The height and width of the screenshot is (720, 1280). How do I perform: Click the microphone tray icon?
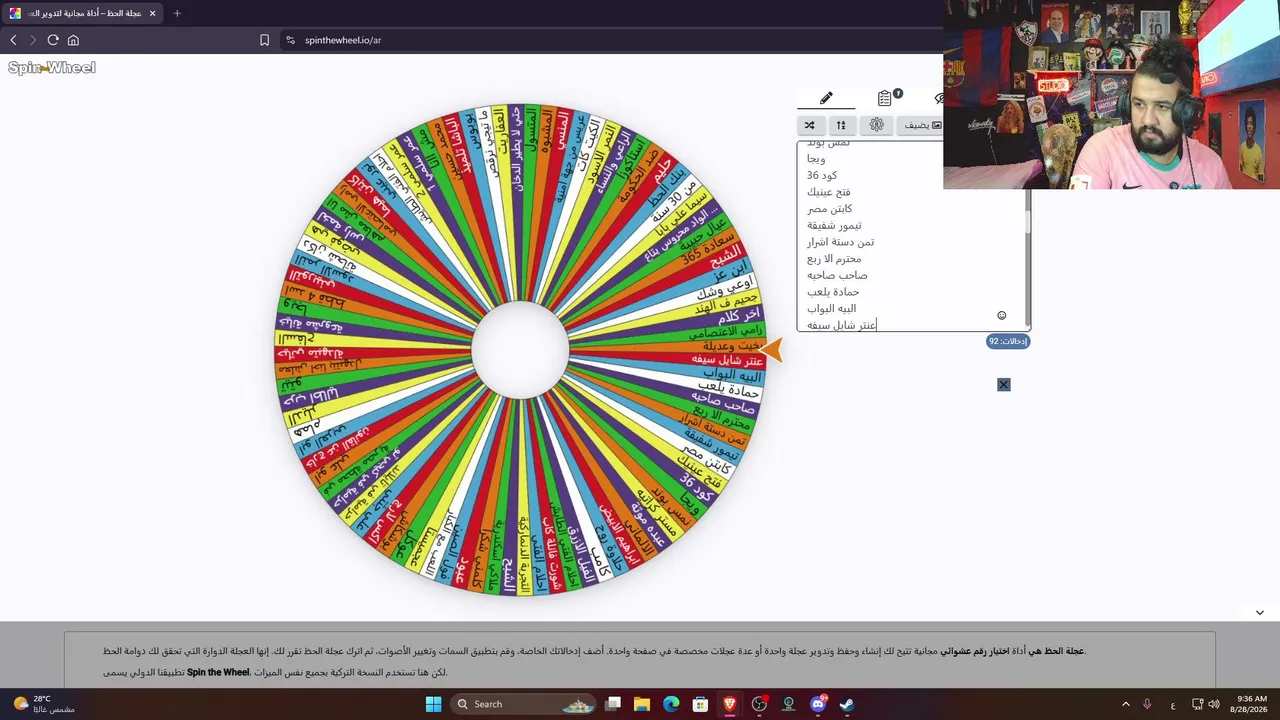(x=1147, y=704)
